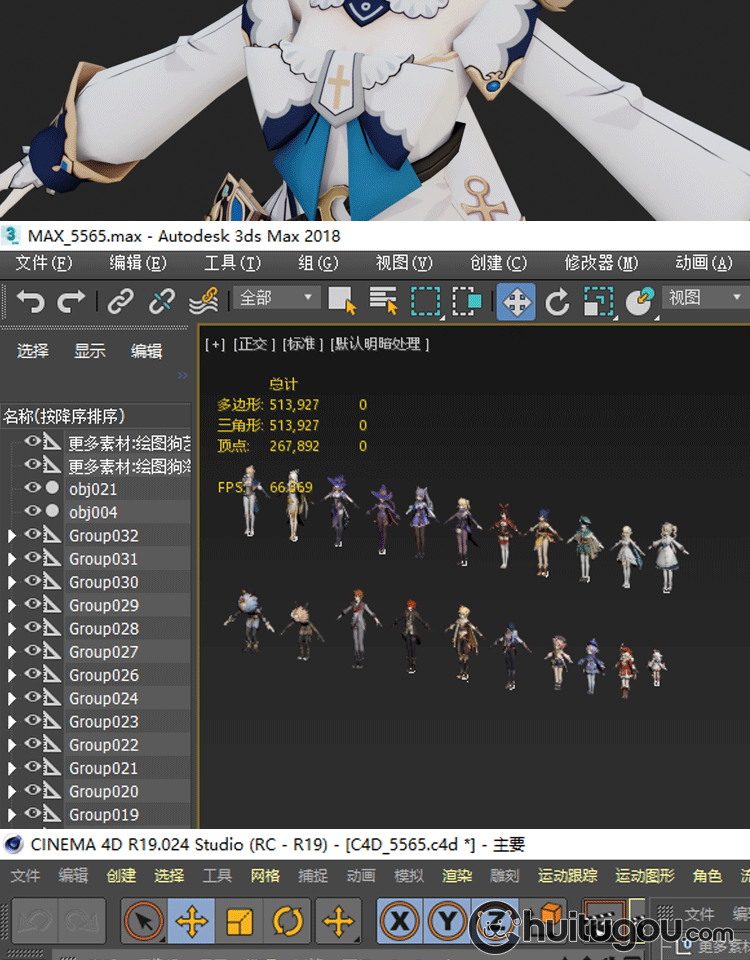Image resolution: width=750 pixels, height=960 pixels.
Task: Click the 3ds Max app icon in title bar
Action: pos(10,235)
